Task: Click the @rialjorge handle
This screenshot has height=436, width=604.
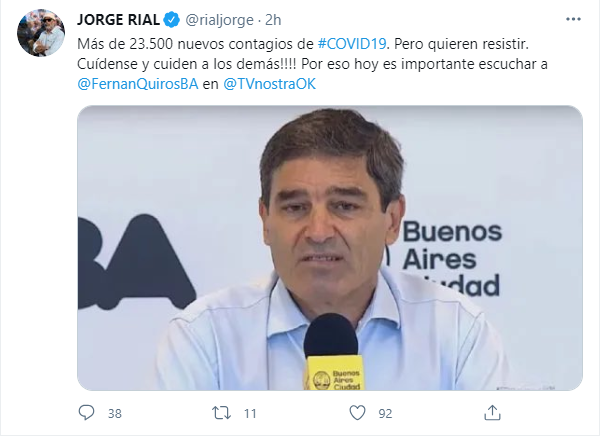Action: click(x=220, y=20)
